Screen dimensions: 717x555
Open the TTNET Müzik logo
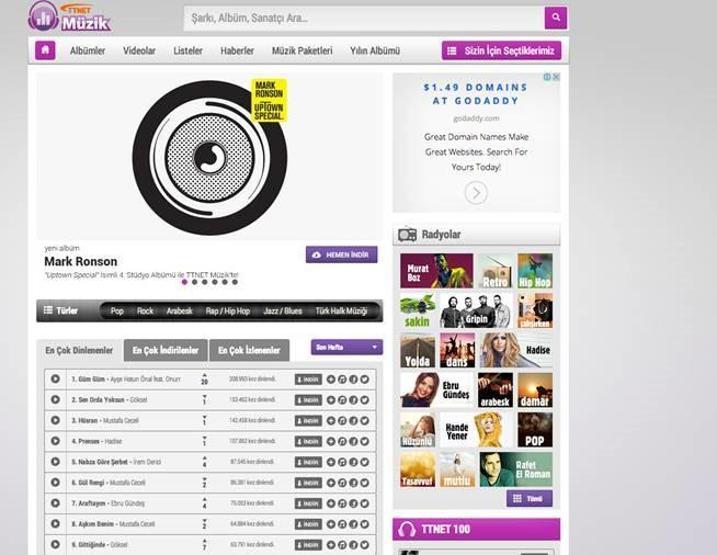[x=69, y=16]
